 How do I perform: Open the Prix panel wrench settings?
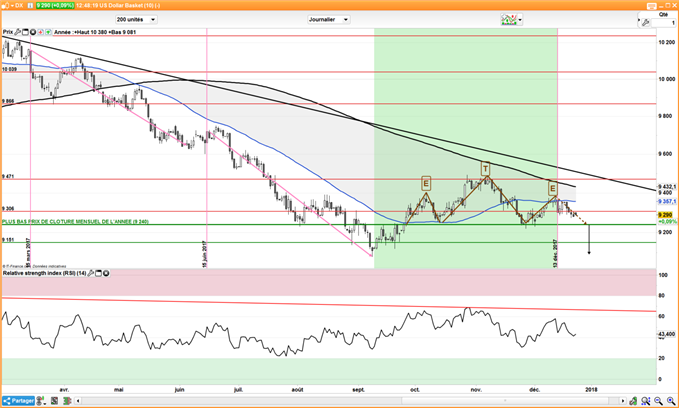point(18,32)
